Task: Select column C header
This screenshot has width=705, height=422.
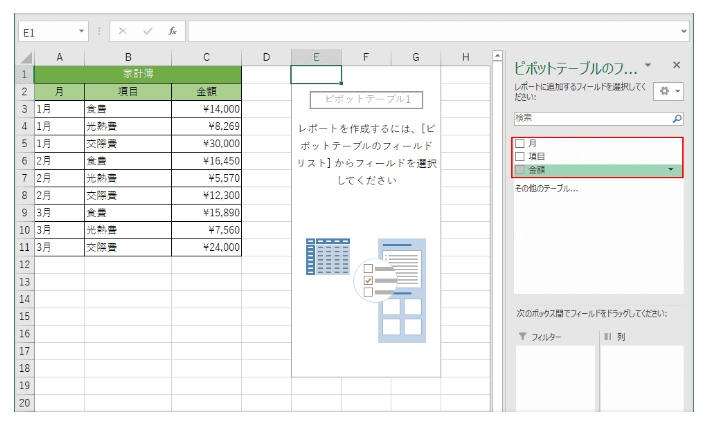Action: coord(206,57)
